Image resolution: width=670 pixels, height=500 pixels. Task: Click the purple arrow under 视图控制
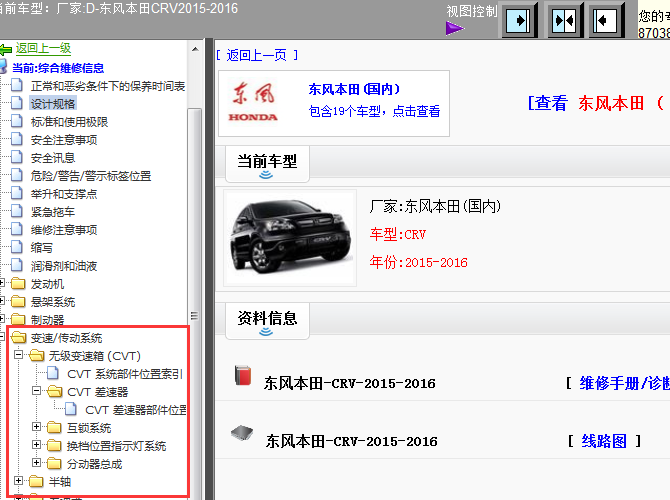pos(454,29)
